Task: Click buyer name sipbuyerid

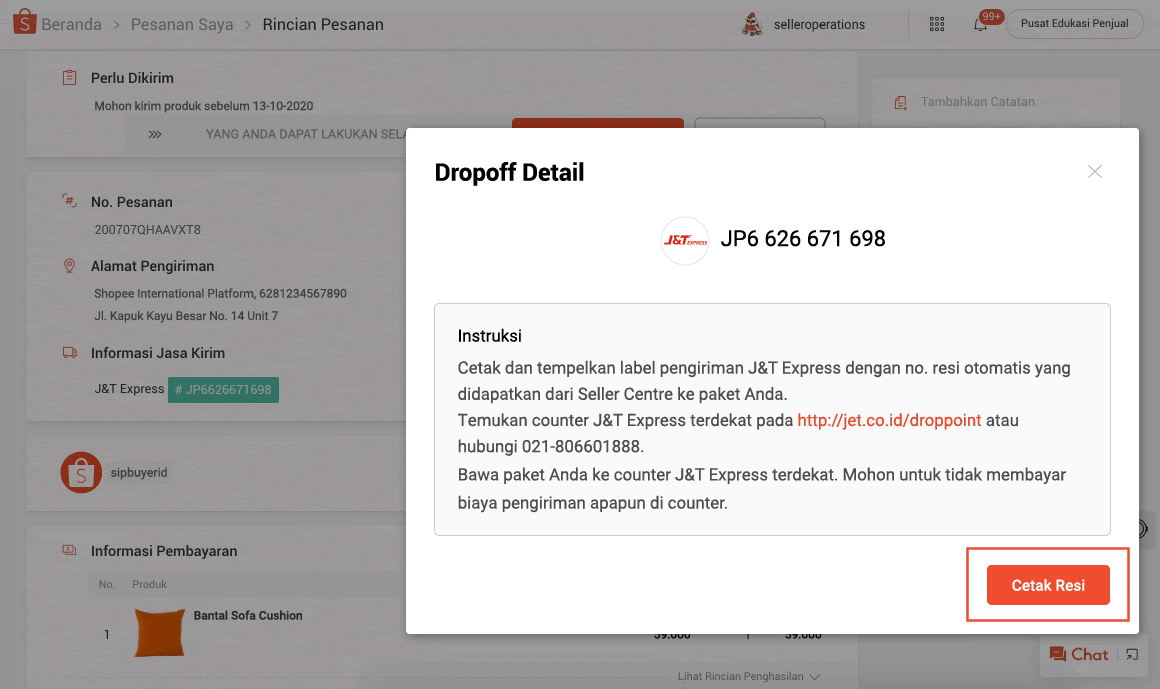Action: coord(139,473)
